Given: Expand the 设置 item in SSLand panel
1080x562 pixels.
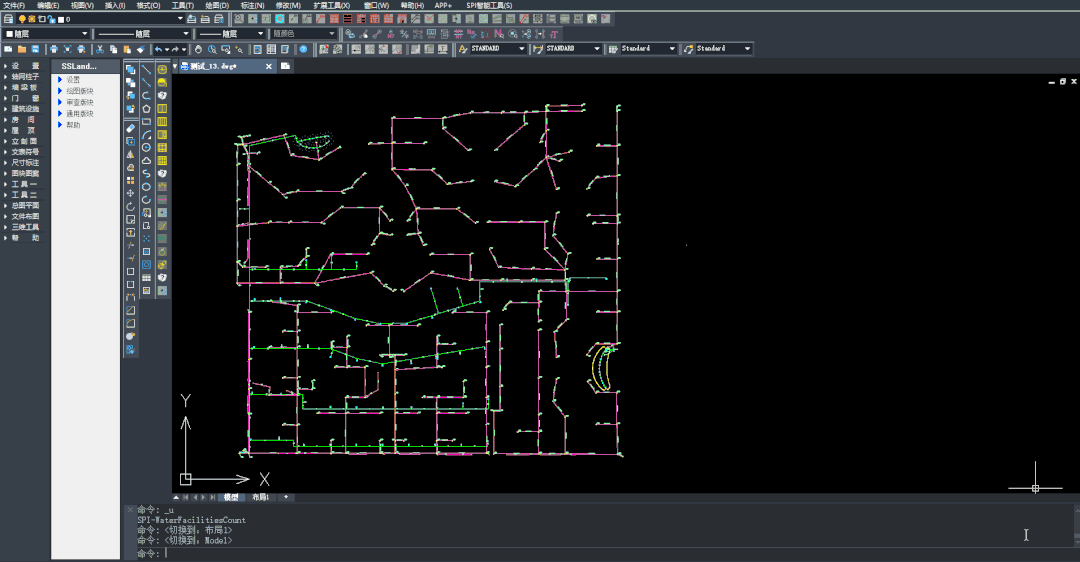Looking at the screenshot, I should (60, 80).
